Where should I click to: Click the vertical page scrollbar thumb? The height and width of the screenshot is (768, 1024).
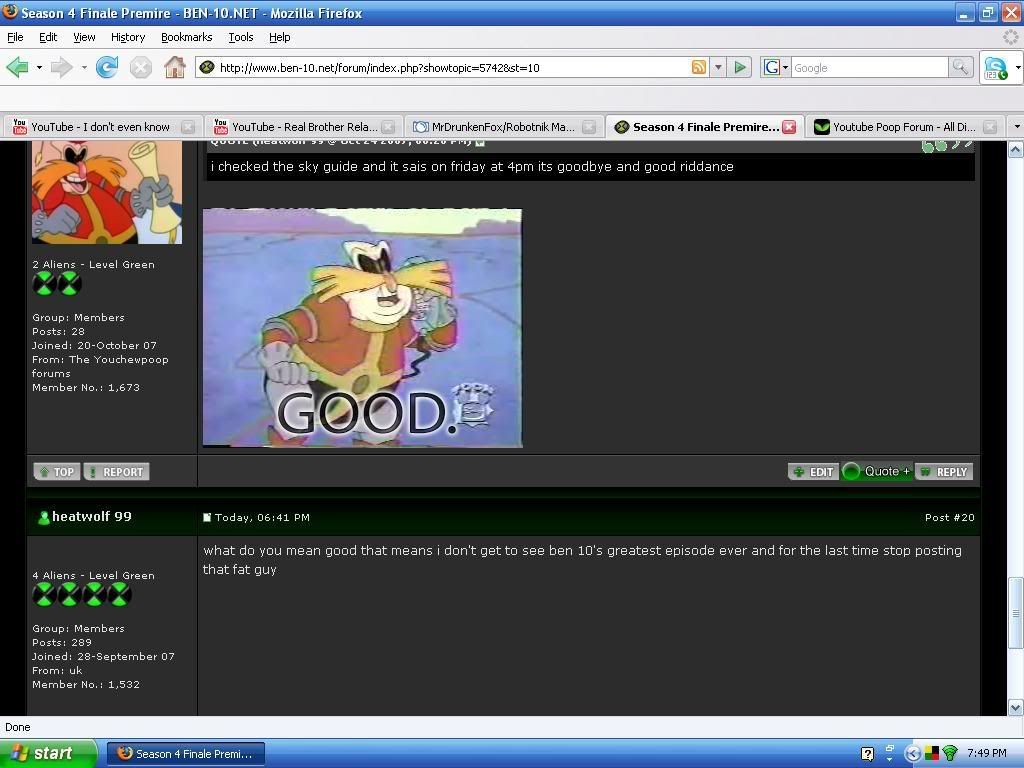[1016, 611]
